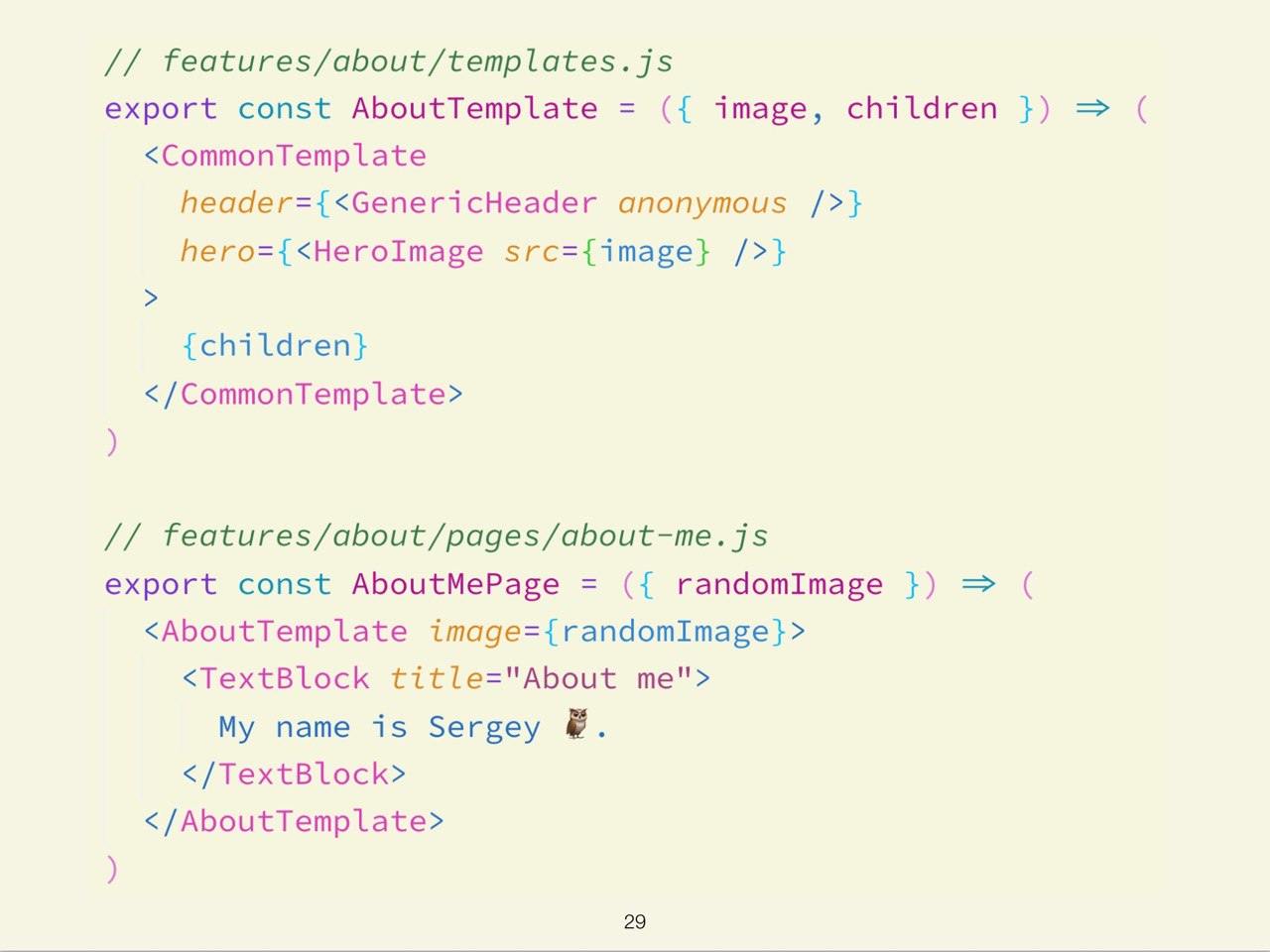Image resolution: width=1270 pixels, height=952 pixels.
Task: Click the title value "About me"
Action: click(598, 679)
